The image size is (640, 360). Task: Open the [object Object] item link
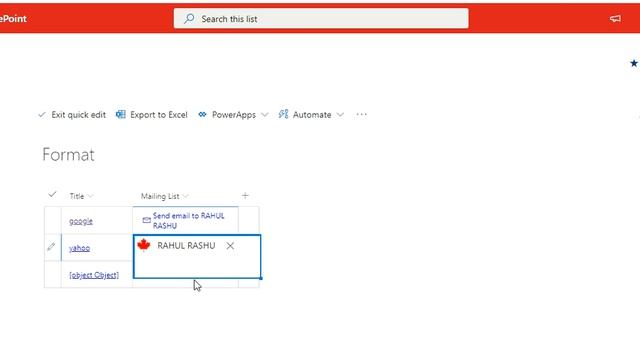(94, 275)
